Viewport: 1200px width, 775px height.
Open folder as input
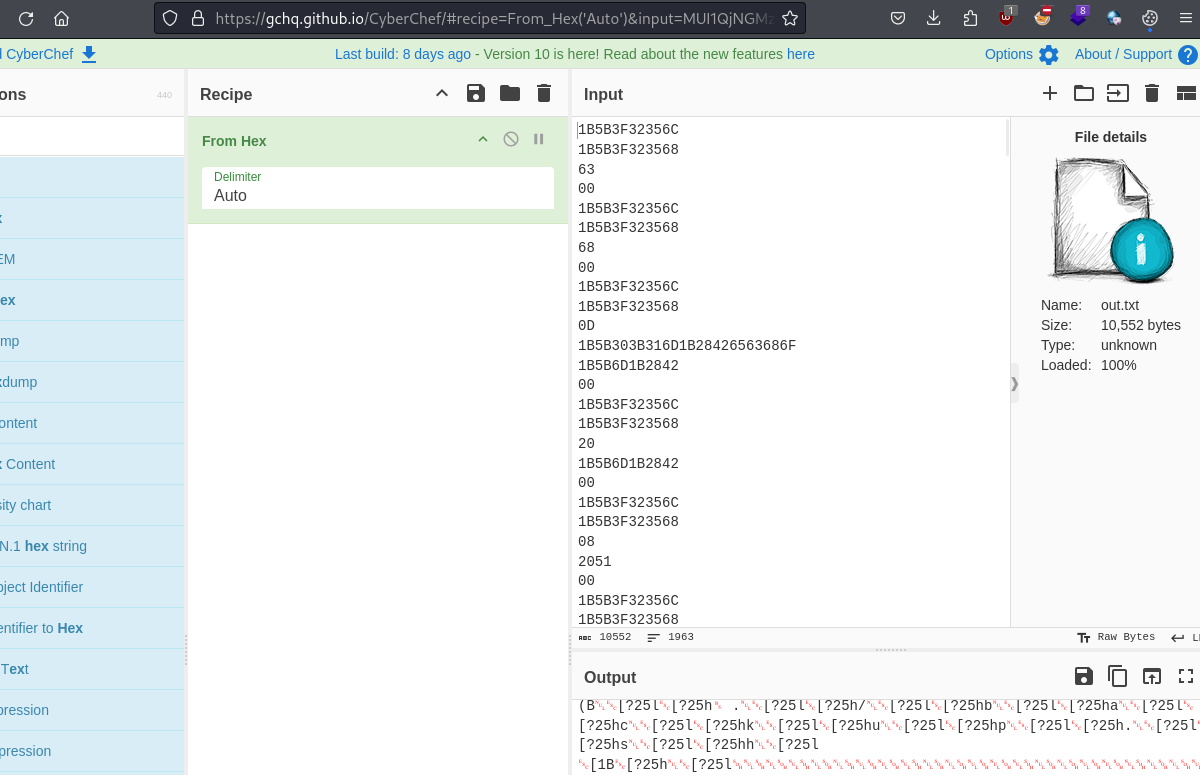(x=1084, y=93)
